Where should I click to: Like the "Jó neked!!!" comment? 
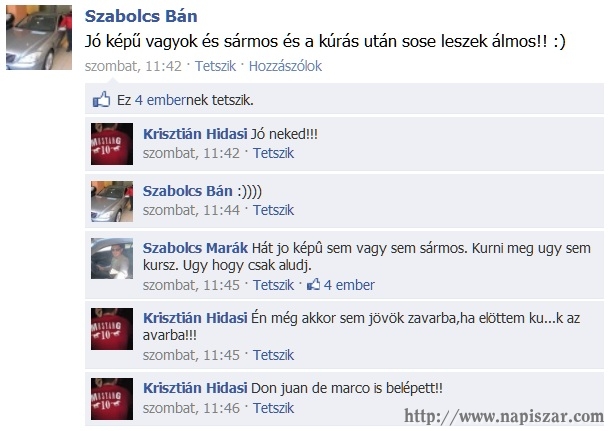point(273,153)
